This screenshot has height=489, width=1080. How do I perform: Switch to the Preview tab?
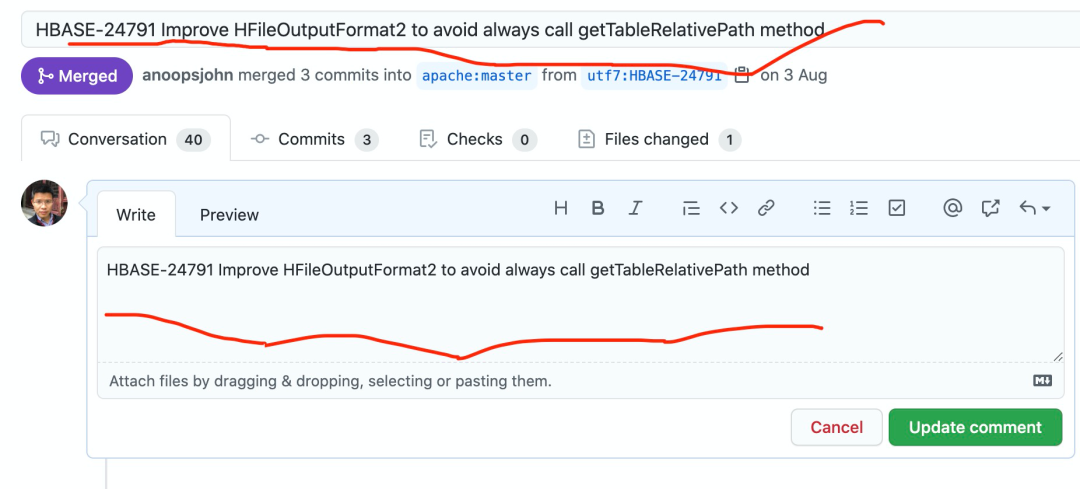tap(229, 215)
